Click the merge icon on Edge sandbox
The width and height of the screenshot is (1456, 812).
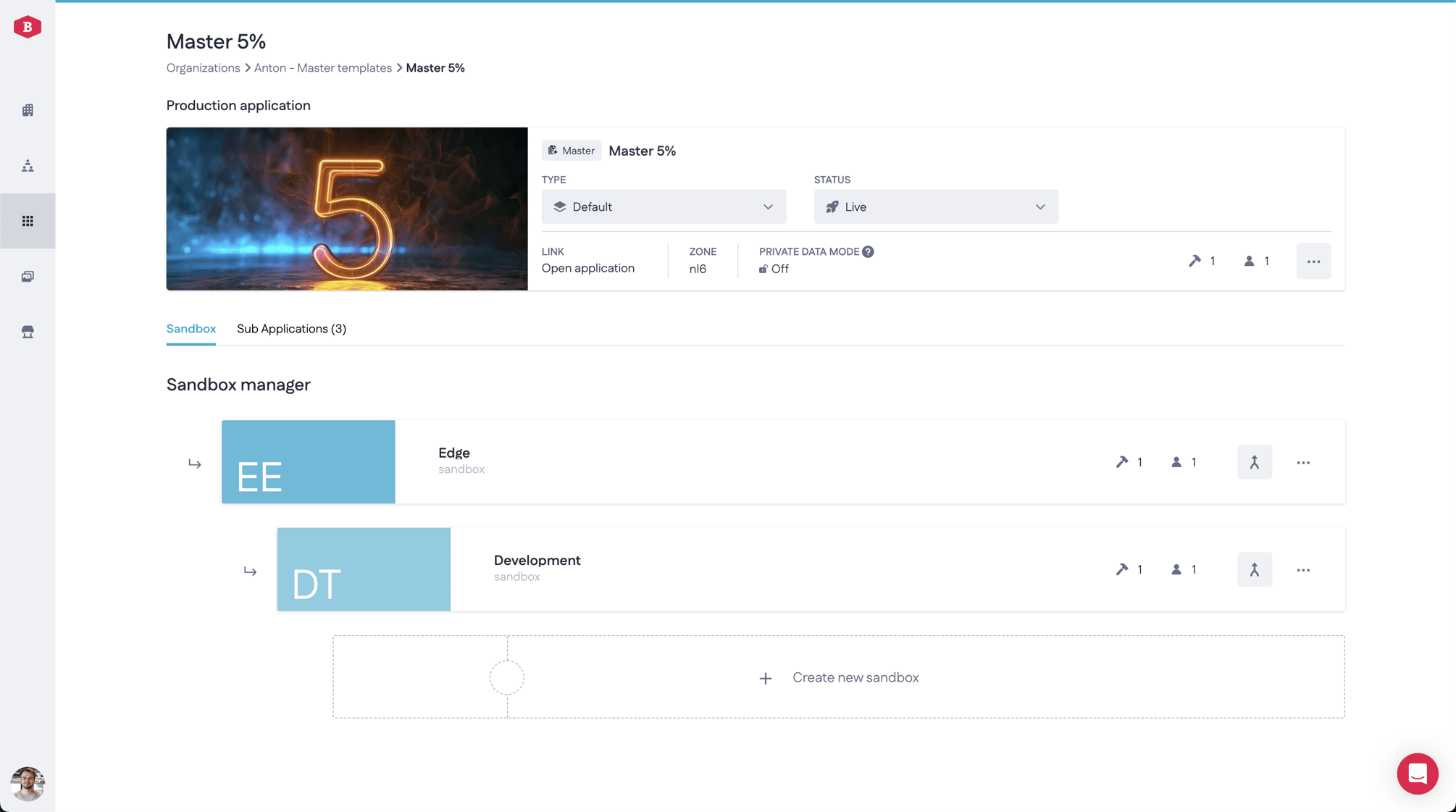pyautogui.click(x=1255, y=462)
